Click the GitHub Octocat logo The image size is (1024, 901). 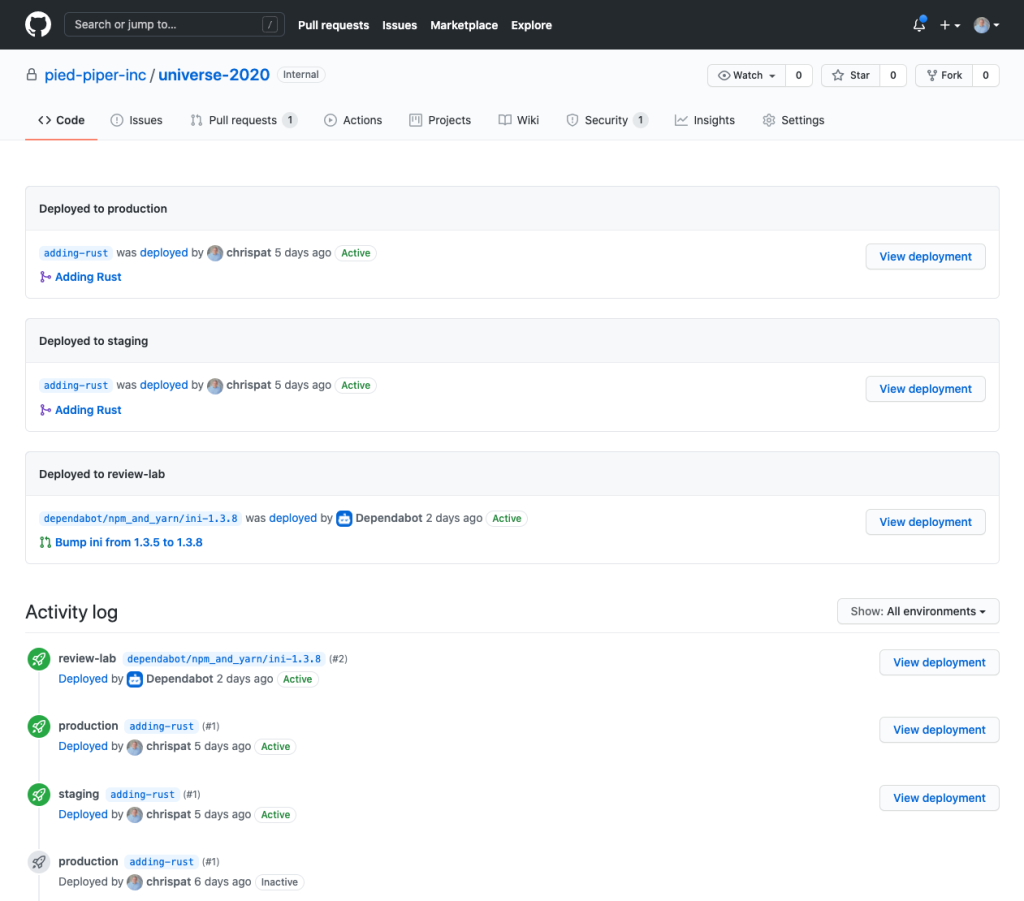click(38, 25)
